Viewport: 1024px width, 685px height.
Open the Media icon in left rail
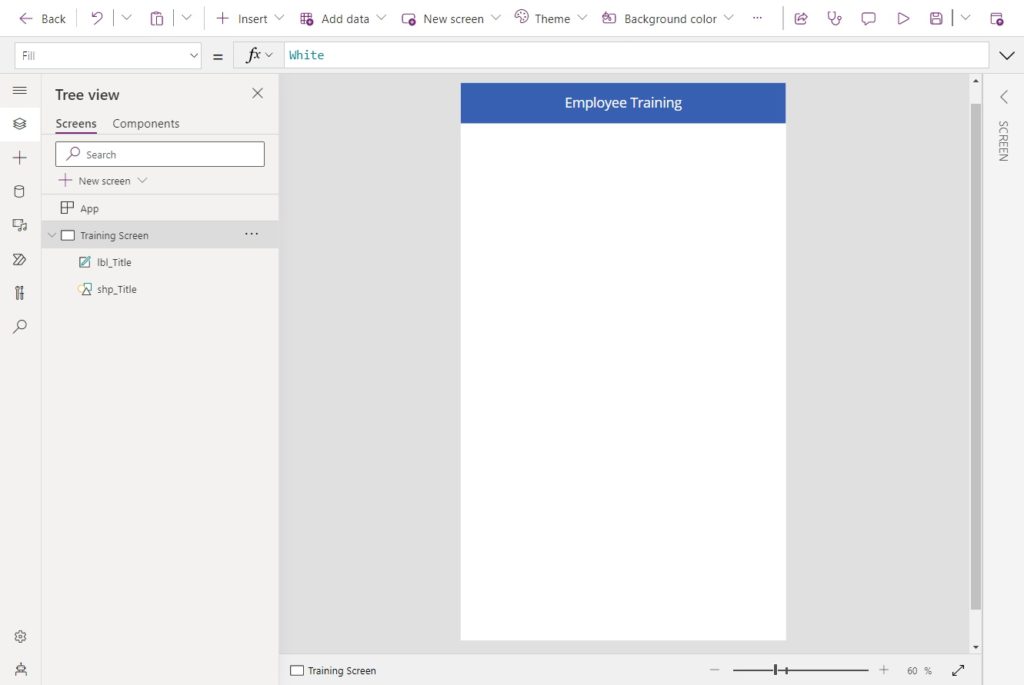tap(20, 225)
